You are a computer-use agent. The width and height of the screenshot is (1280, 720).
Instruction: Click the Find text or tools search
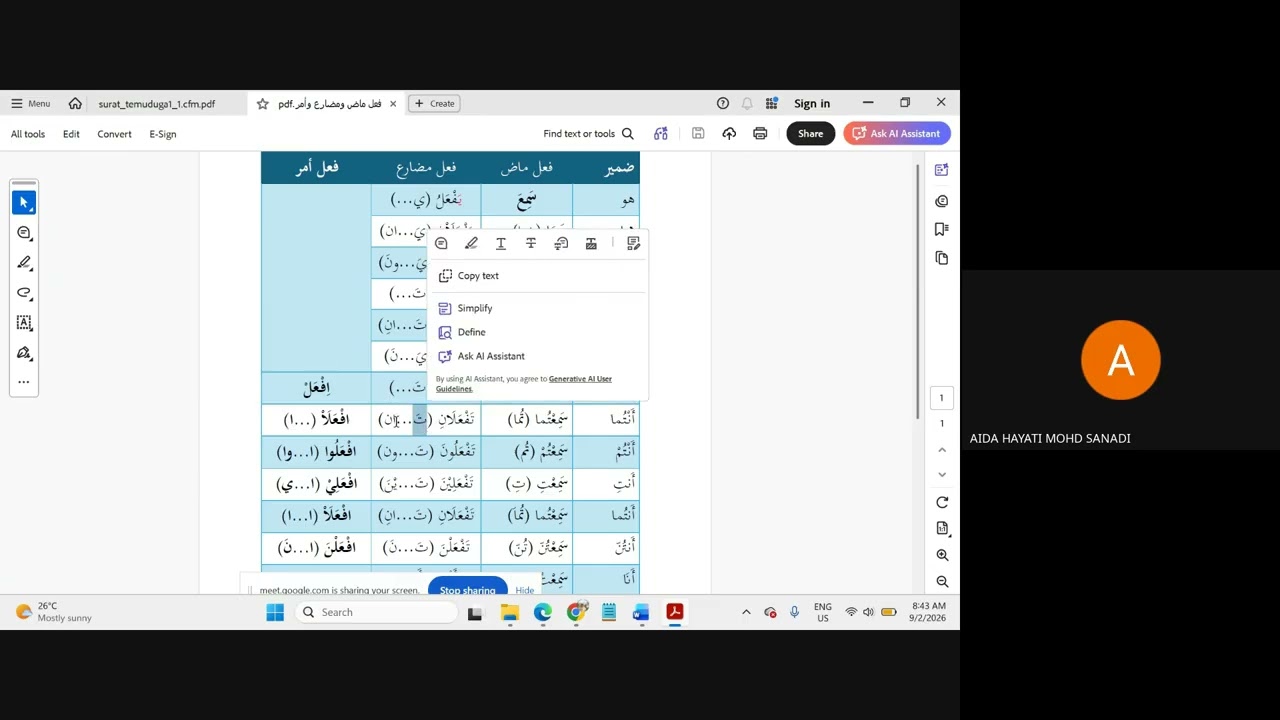click(x=588, y=133)
